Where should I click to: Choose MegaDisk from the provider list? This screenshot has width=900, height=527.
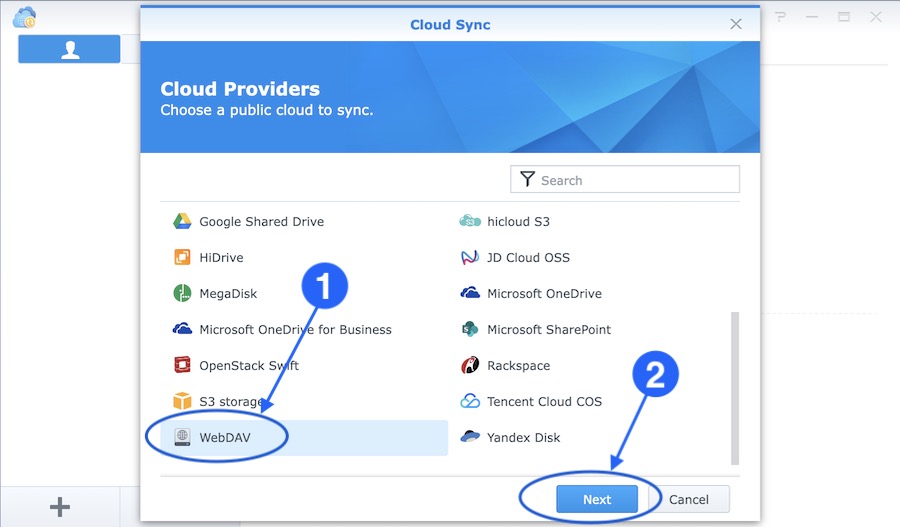pyautogui.click(x=228, y=294)
